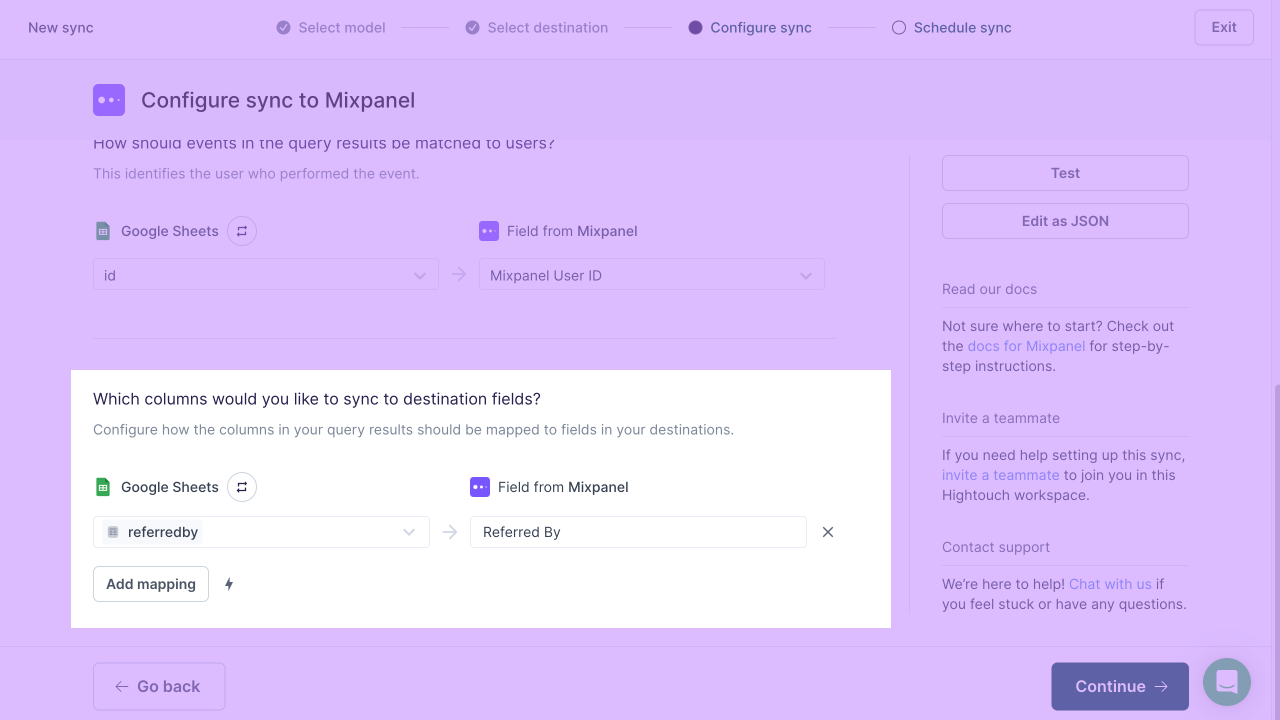Open the chat support bubble
Image resolution: width=1280 pixels, height=720 pixels.
(1227, 682)
